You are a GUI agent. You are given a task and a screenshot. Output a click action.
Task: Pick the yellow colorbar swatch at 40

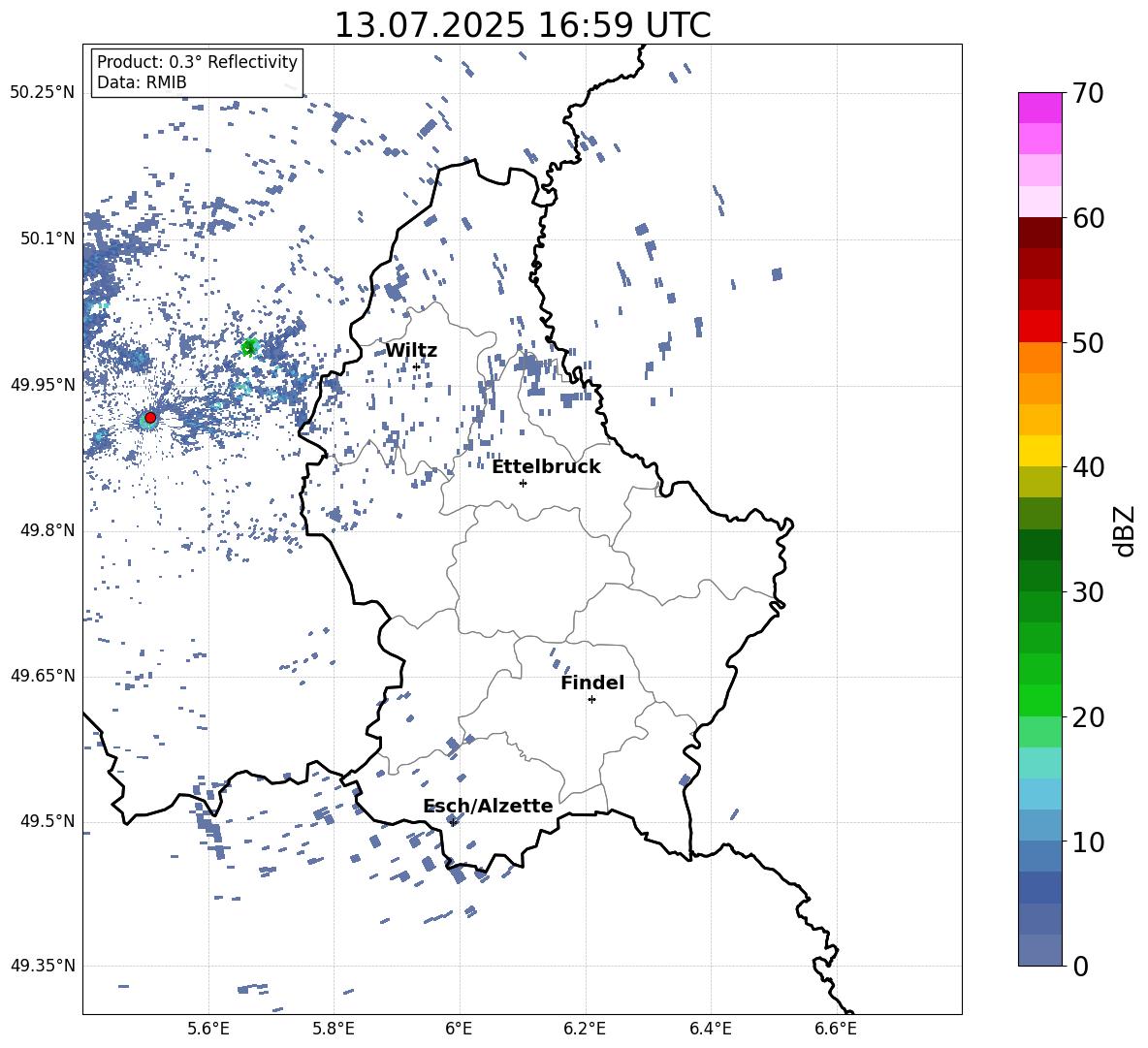[x=1040, y=451]
